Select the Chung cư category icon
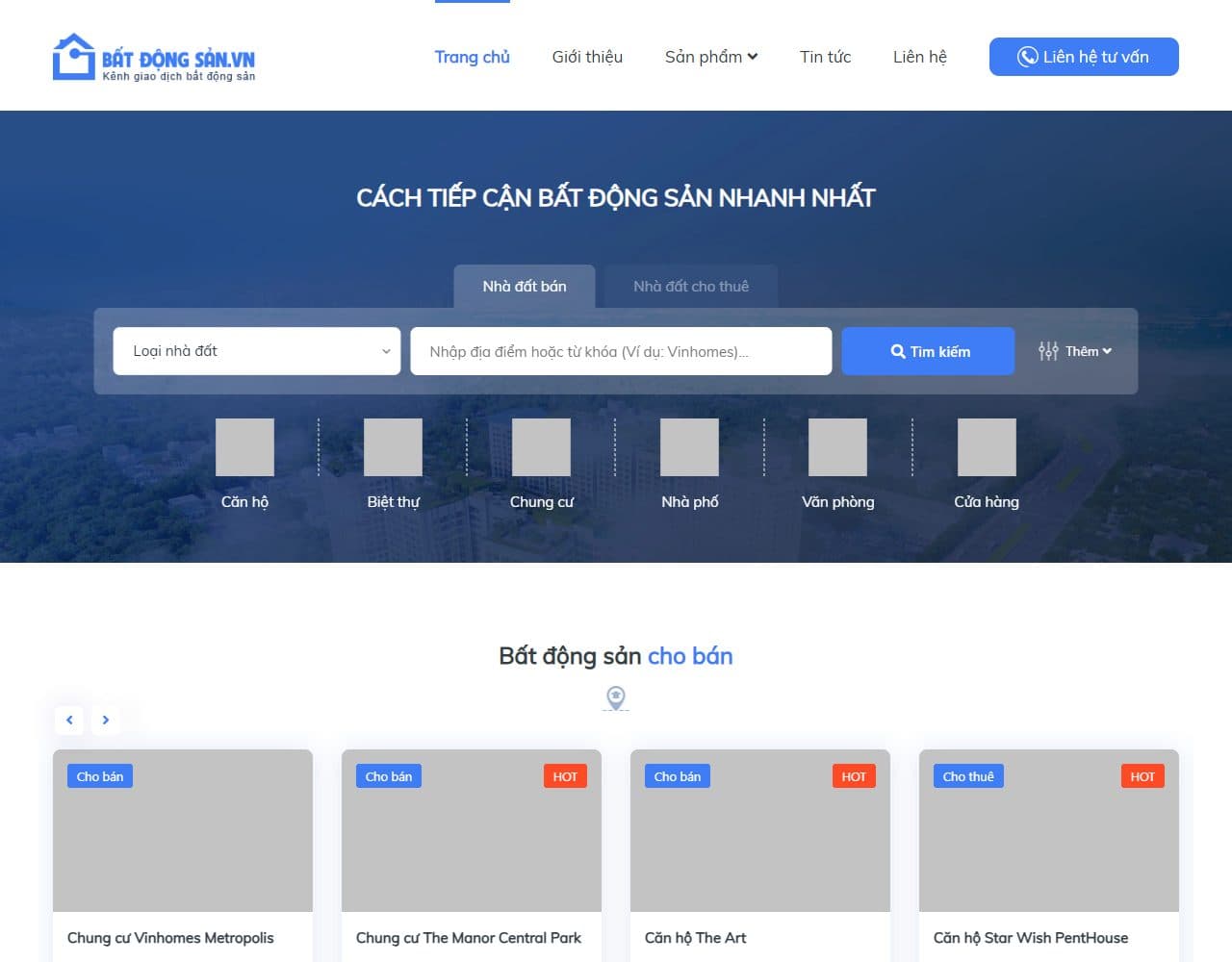1232x962 pixels. [541, 447]
